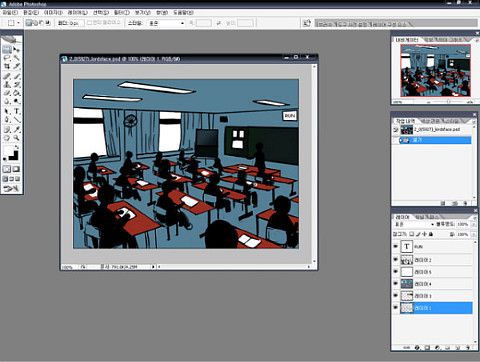Select the Brush tool
480x362 pixels.
[x=16, y=76]
